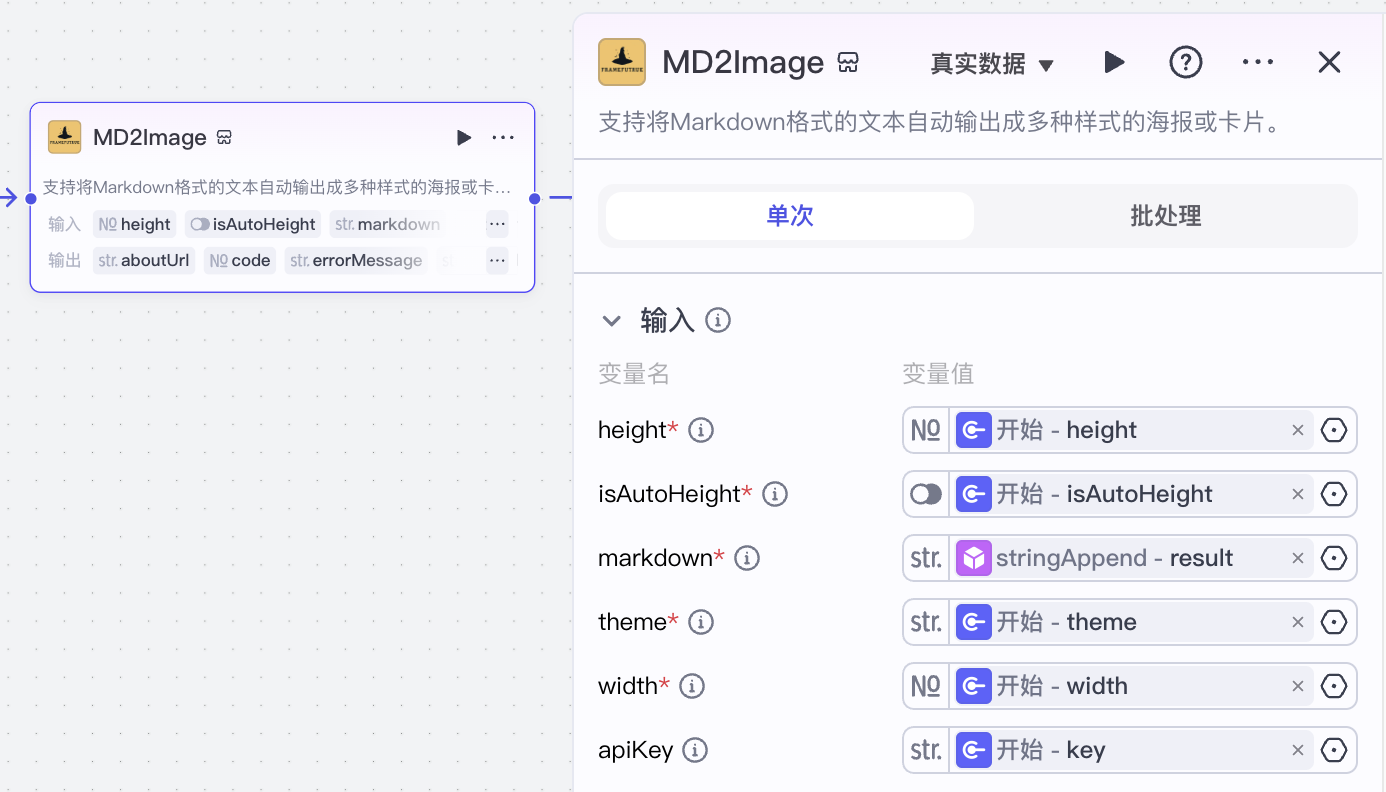Click the stringAppend node icon in markdown value

(x=973, y=558)
